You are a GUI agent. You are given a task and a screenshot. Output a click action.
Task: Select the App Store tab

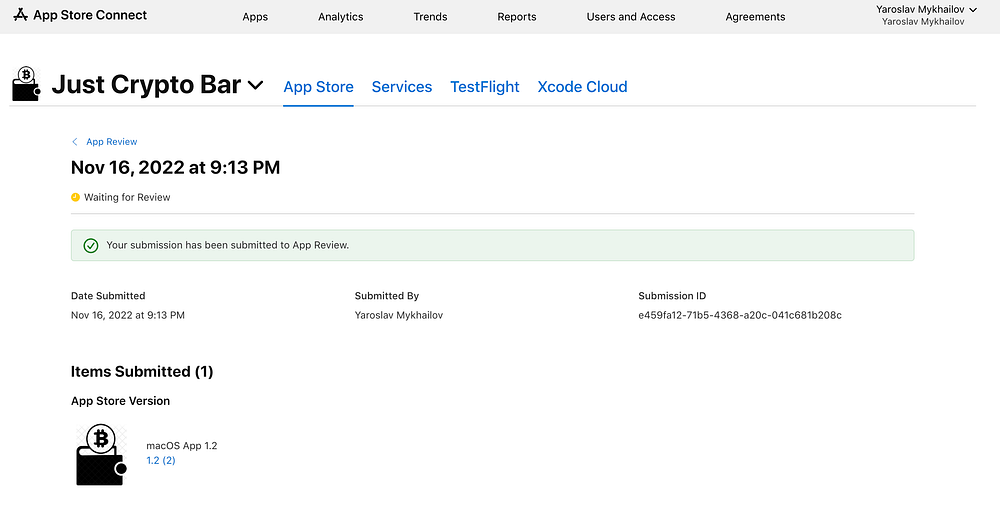(x=318, y=87)
